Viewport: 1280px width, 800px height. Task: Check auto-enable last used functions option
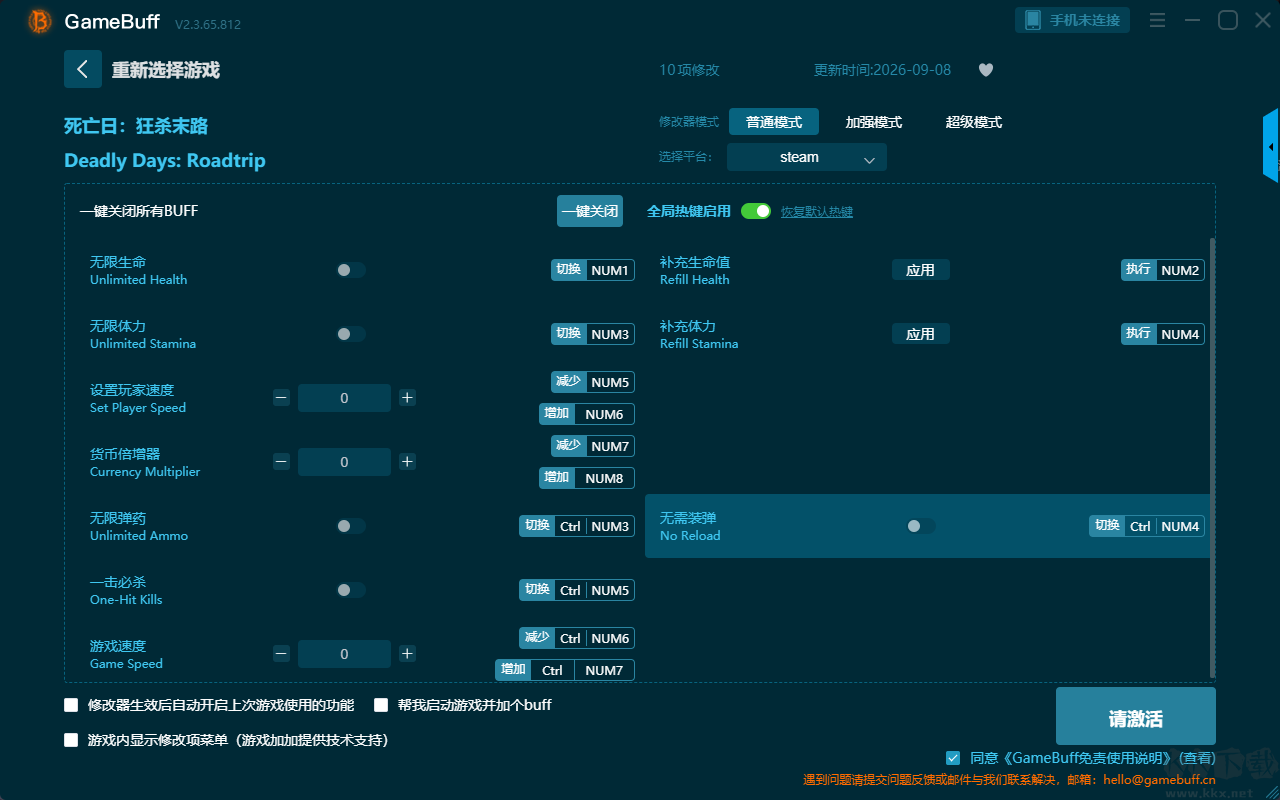pyautogui.click(x=71, y=705)
